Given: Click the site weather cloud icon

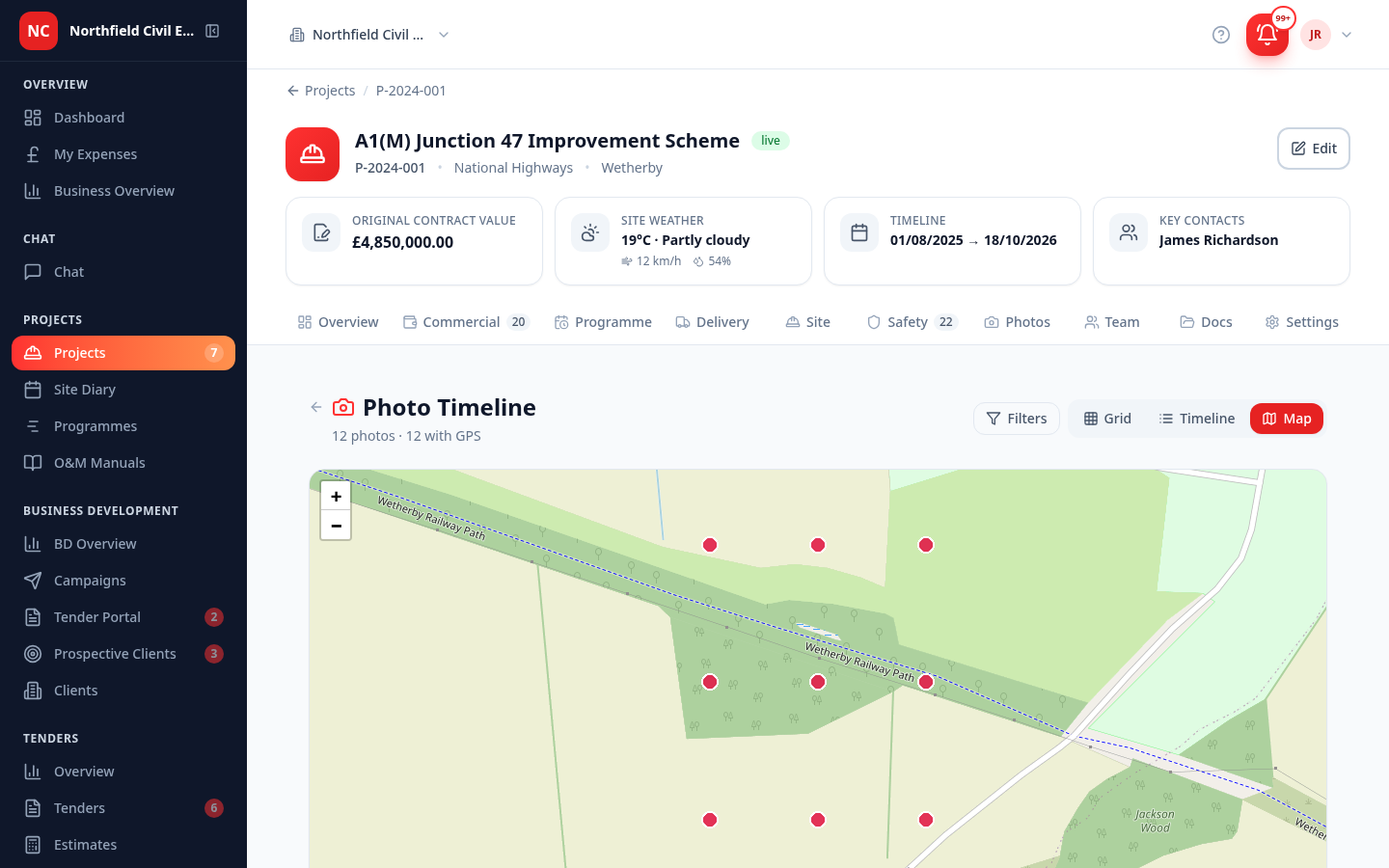Looking at the screenshot, I should (x=590, y=232).
